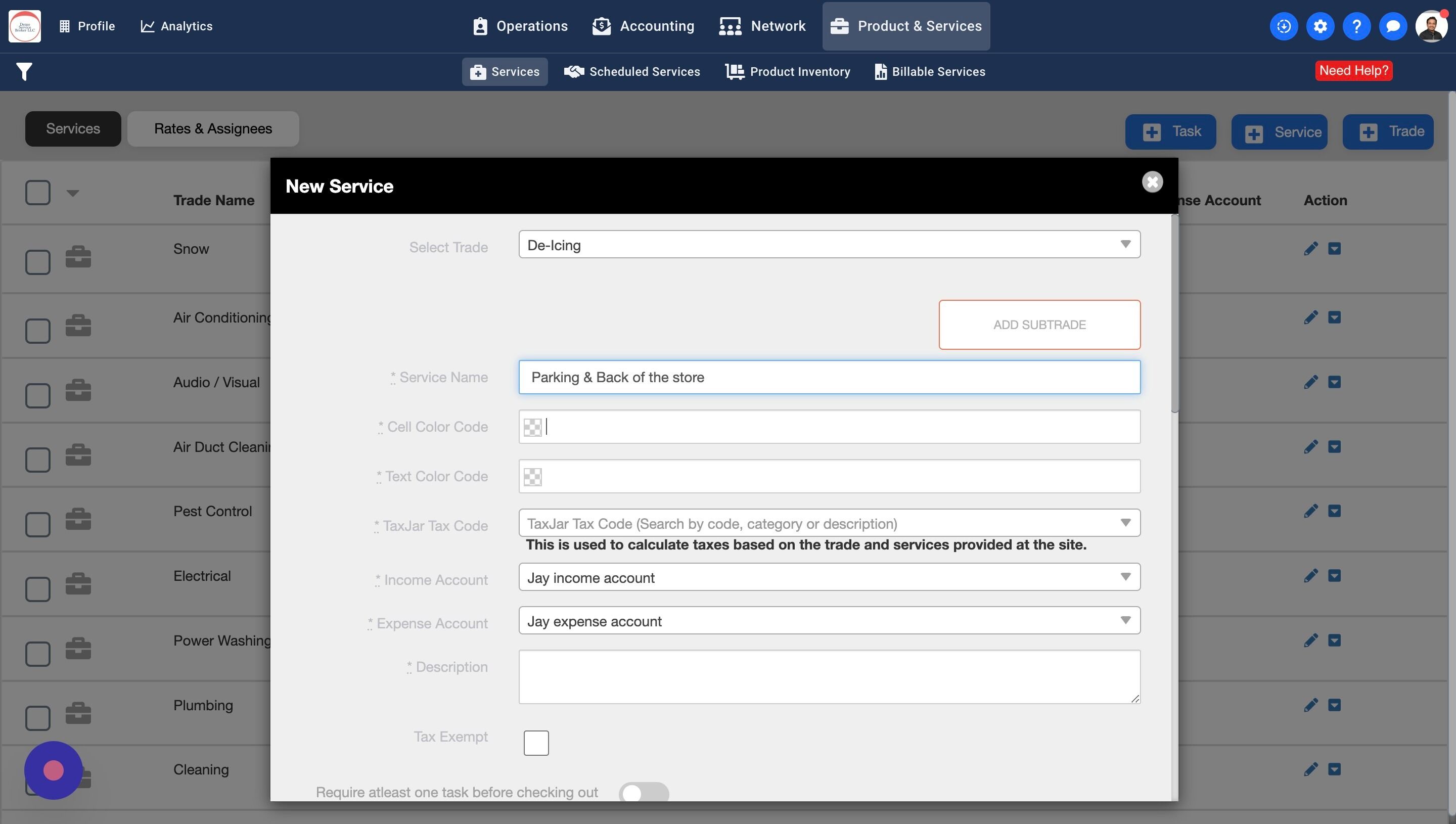Open the Accounting menu
The width and height of the screenshot is (1456, 824).
pos(644,26)
